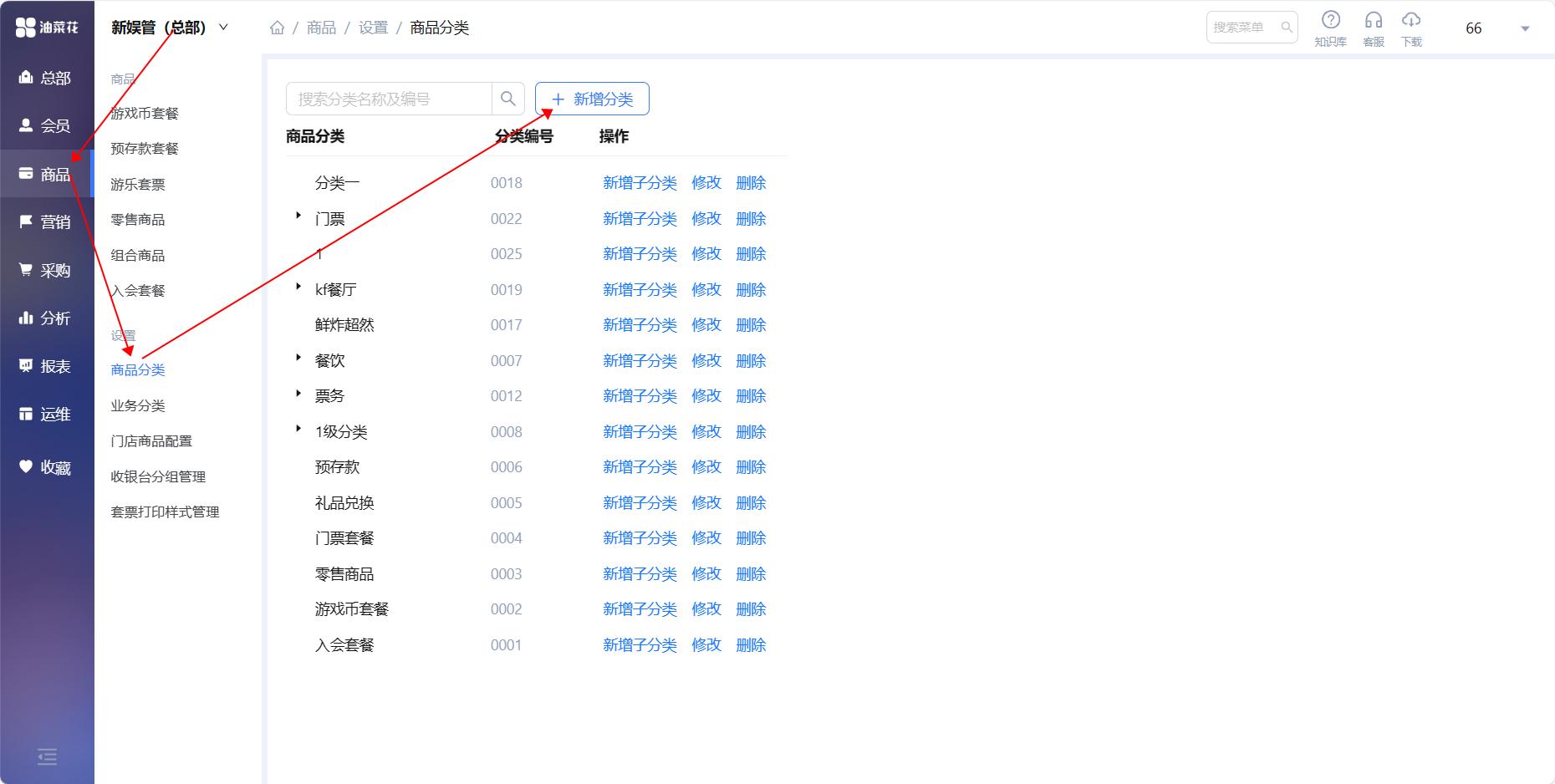Open the 会员 sidebar section
The height and width of the screenshot is (784, 1555).
[46, 125]
